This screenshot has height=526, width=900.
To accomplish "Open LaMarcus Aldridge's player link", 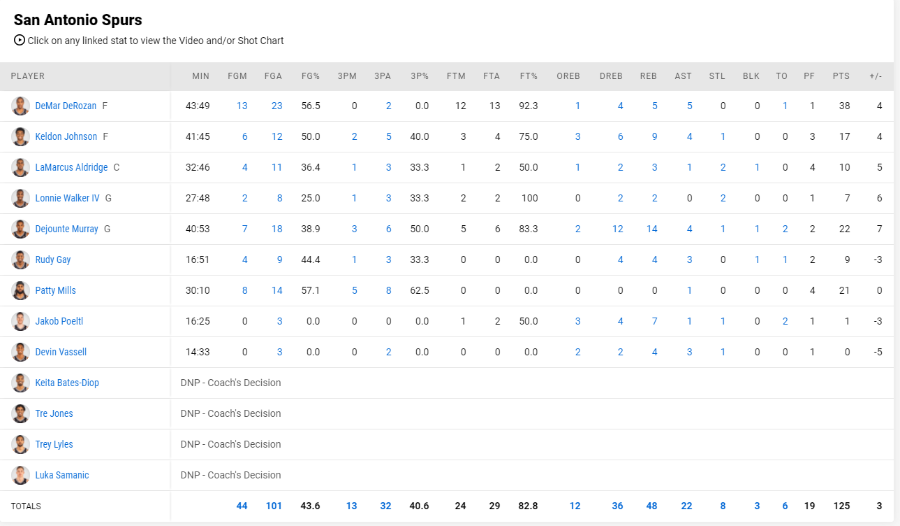I will pyautogui.click(x=71, y=167).
